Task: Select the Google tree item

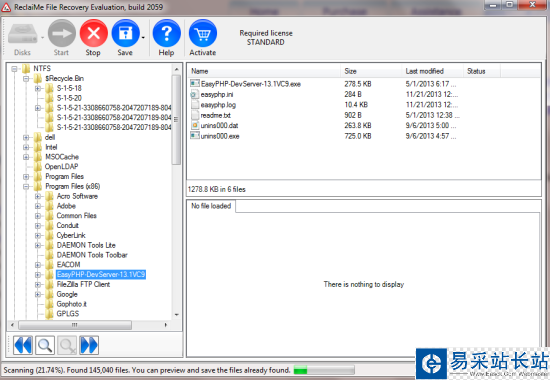Action: [x=67, y=294]
